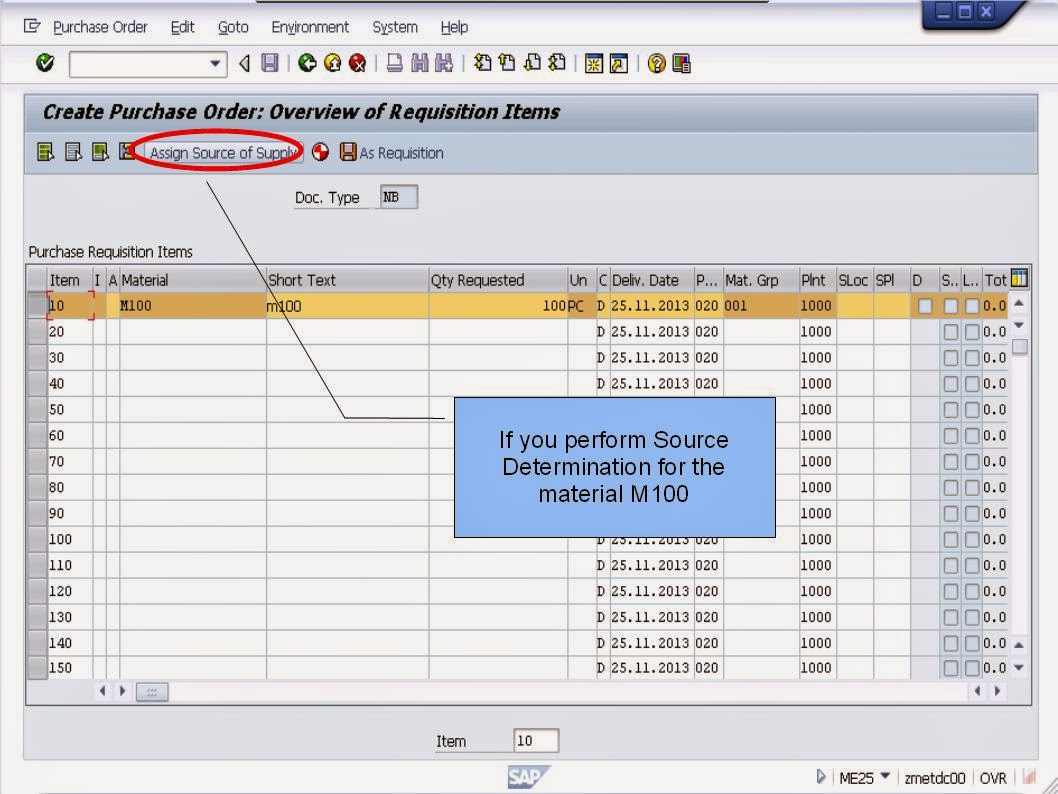The width and height of the screenshot is (1058, 794).
Task: Click the Customize Local Layout icon
Action: tap(681, 63)
